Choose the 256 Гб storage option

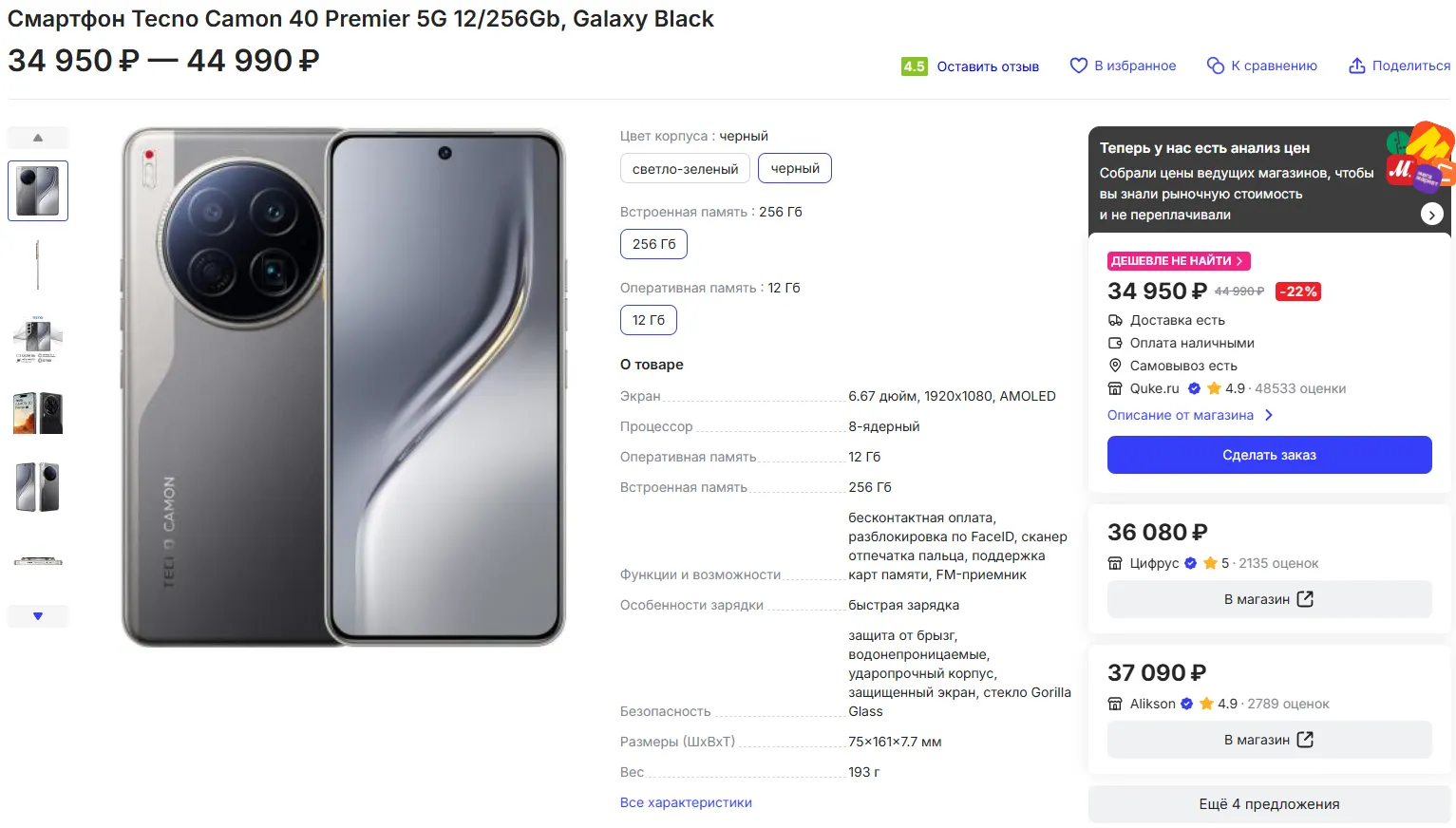653,244
